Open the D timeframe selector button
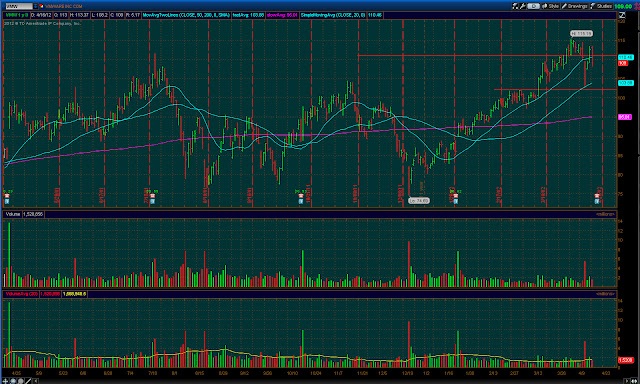 click(533, 6)
